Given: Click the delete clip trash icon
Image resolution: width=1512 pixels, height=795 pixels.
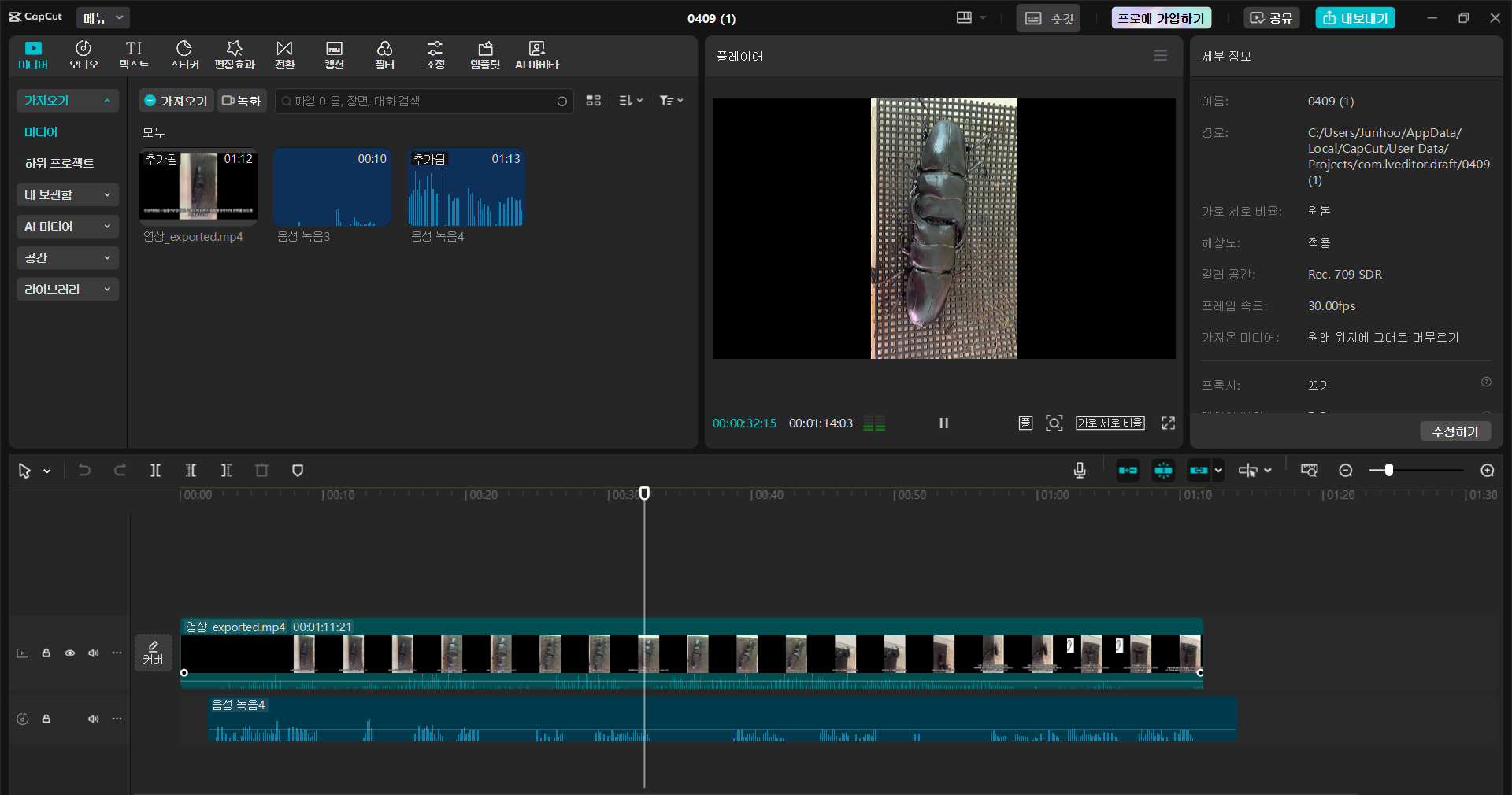Looking at the screenshot, I should pos(261,471).
